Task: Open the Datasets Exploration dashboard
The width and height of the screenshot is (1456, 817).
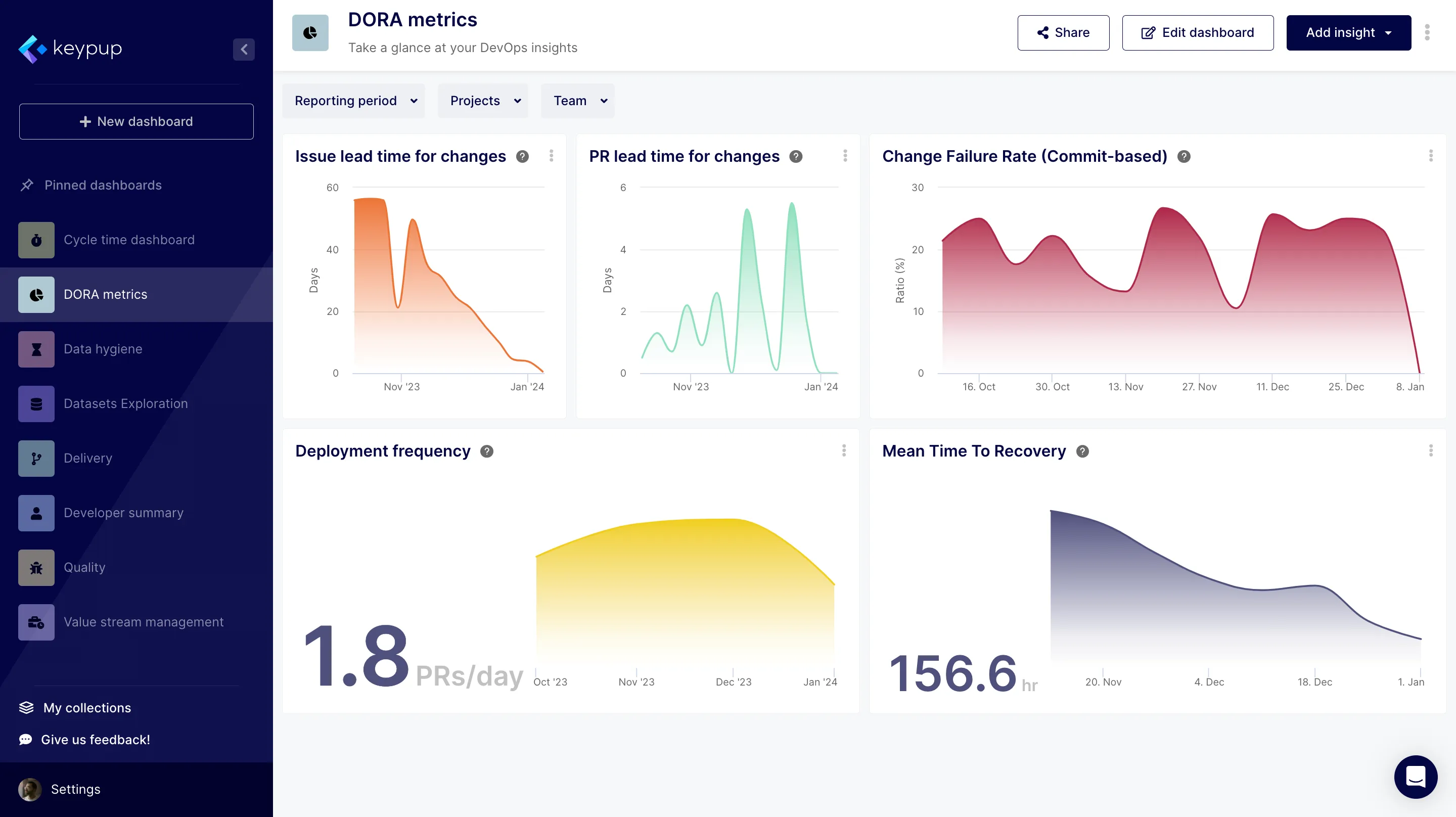Action: pyautogui.click(x=125, y=403)
